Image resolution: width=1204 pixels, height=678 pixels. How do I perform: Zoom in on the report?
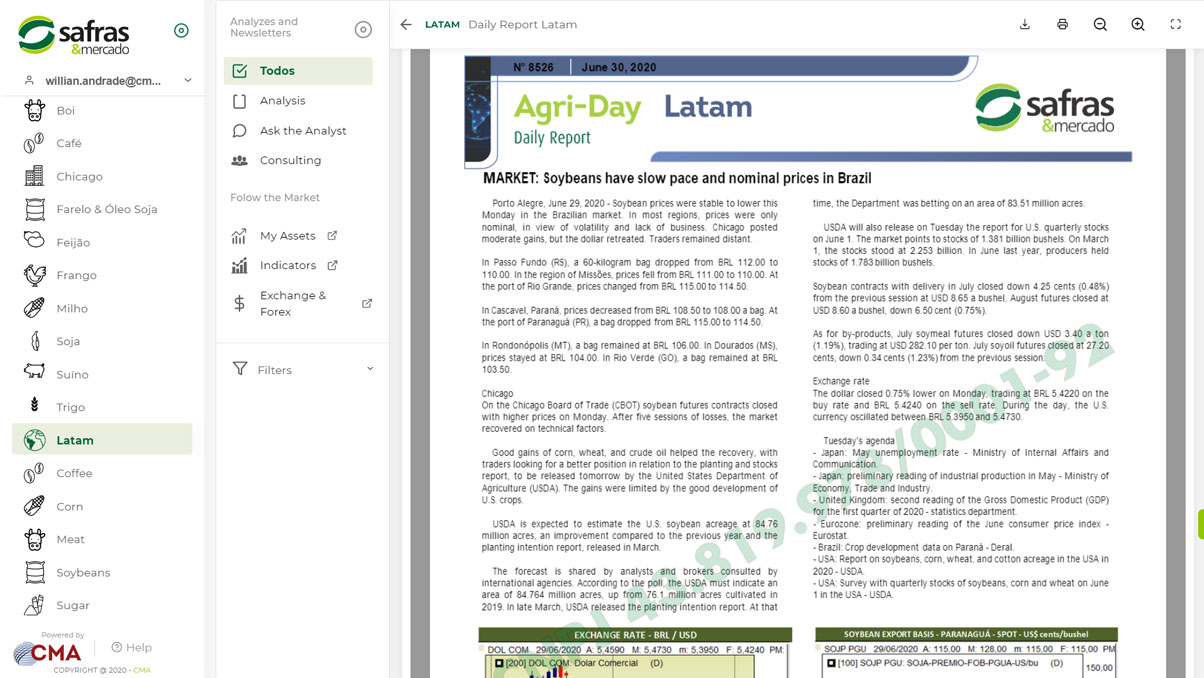coord(1138,24)
